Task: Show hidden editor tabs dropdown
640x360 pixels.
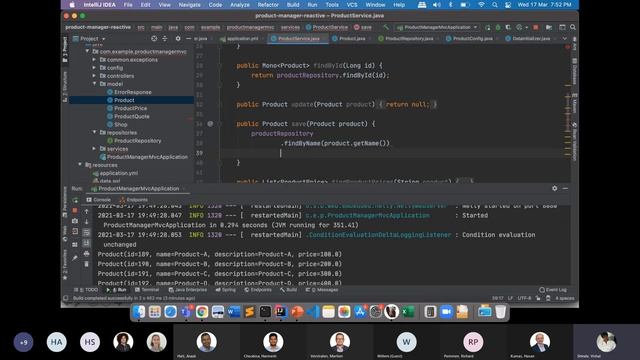Action: point(564,38)
